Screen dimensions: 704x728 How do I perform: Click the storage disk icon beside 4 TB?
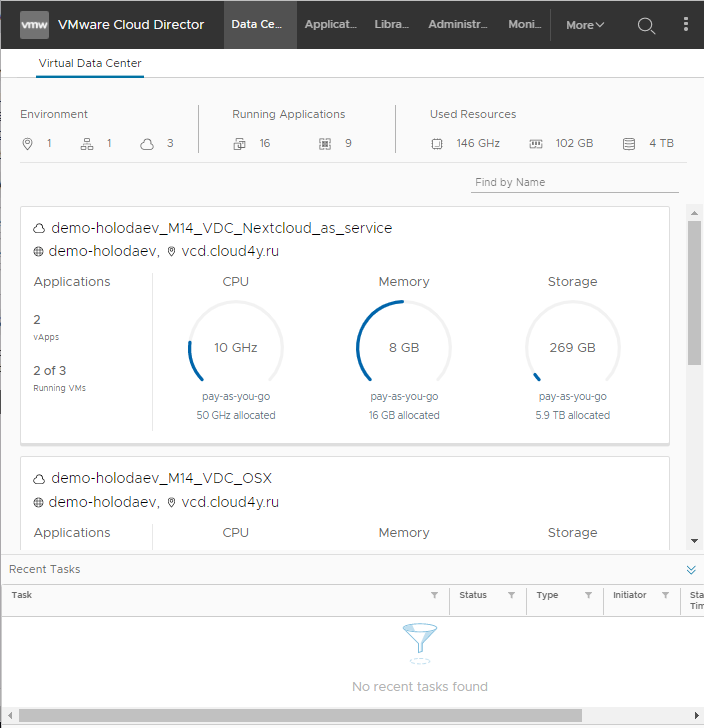click(629, 144)
